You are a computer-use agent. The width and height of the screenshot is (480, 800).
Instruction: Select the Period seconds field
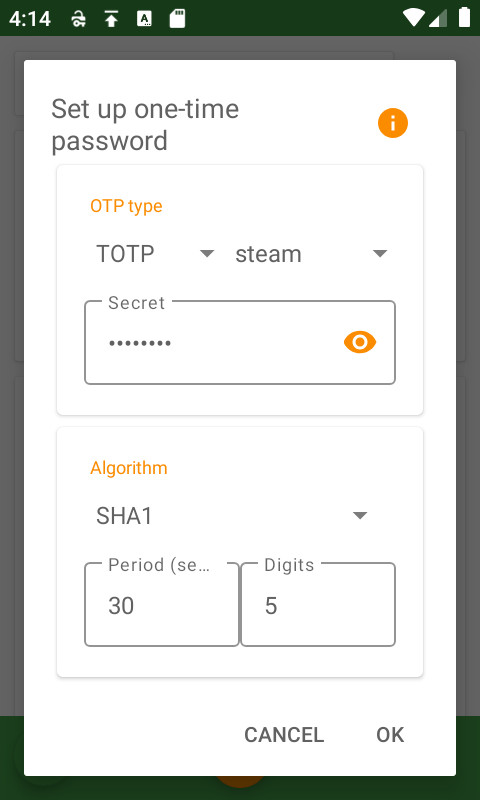pyautogui.click(x=162, y=605)
